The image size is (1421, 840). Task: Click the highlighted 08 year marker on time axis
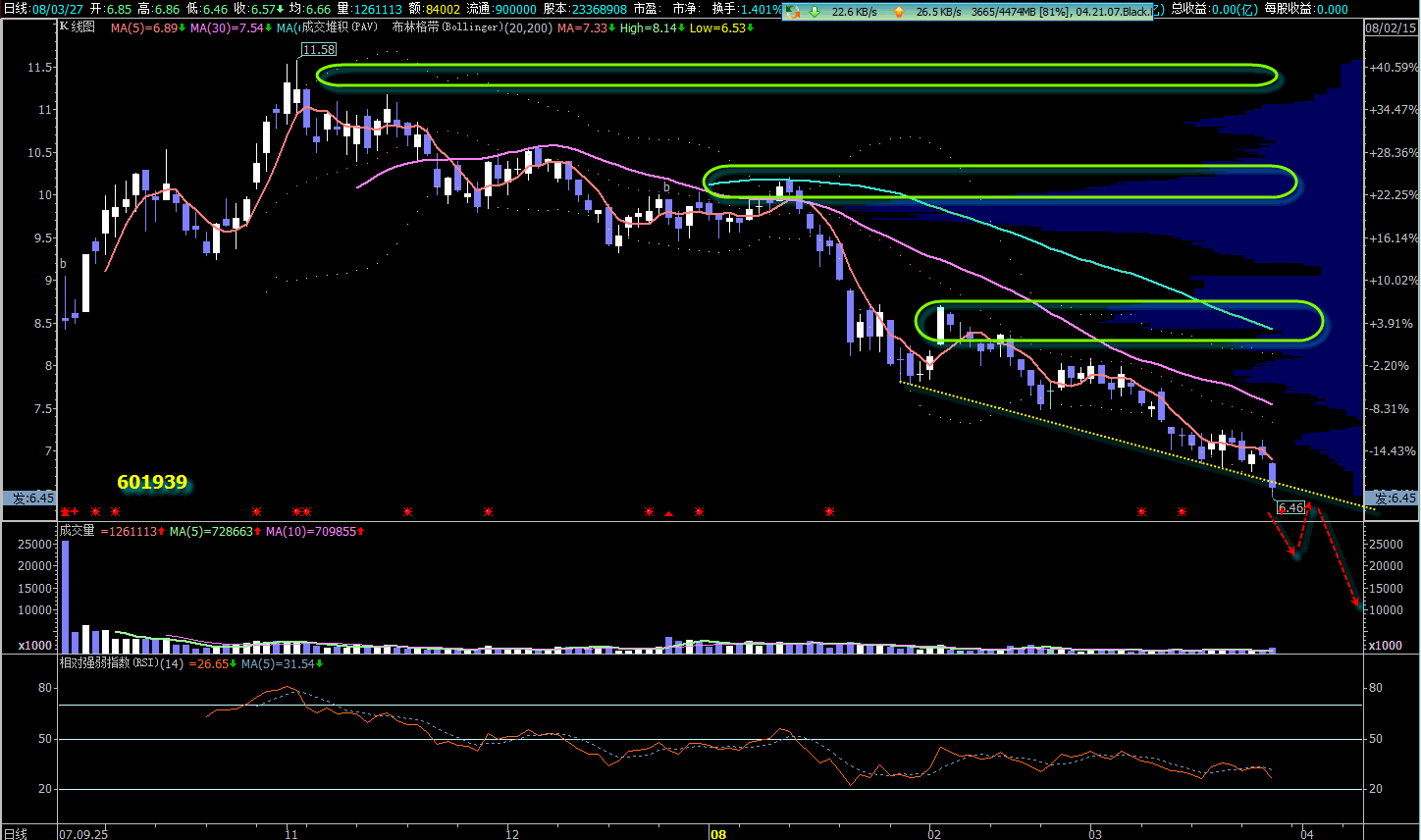pyautogui.click(x=718, y=834)
